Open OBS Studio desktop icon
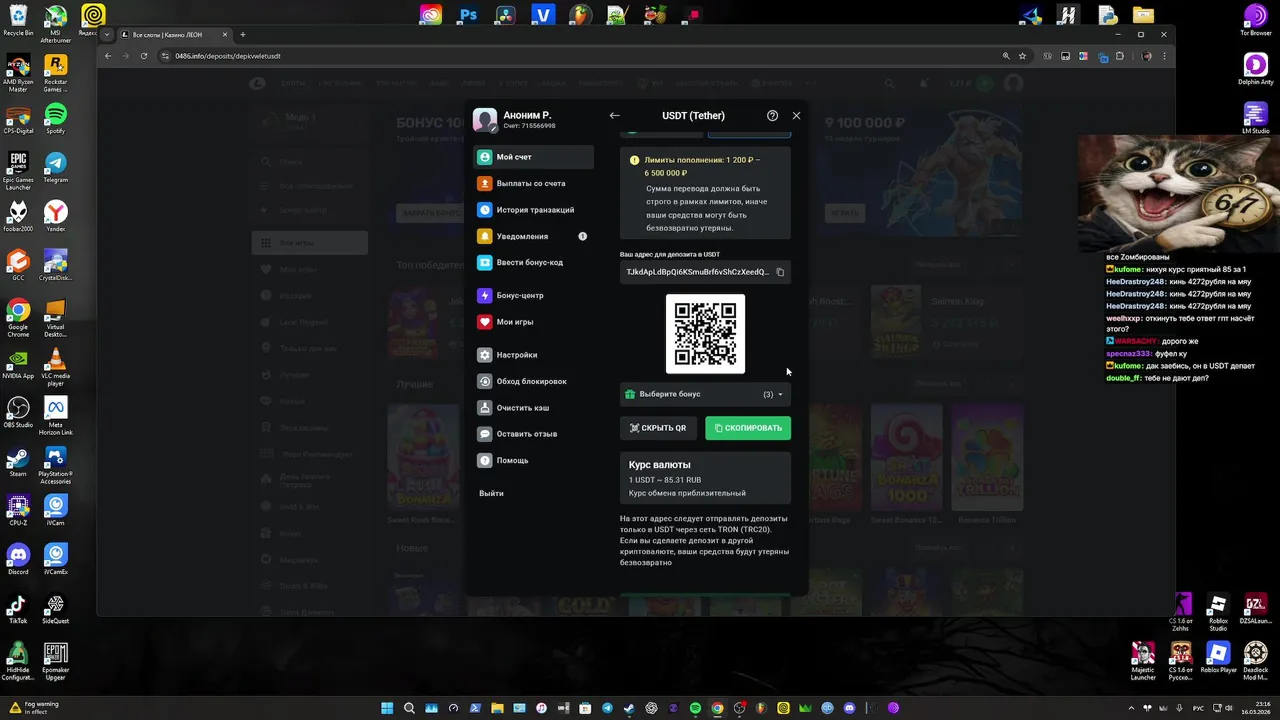 [x=18, y=413]
